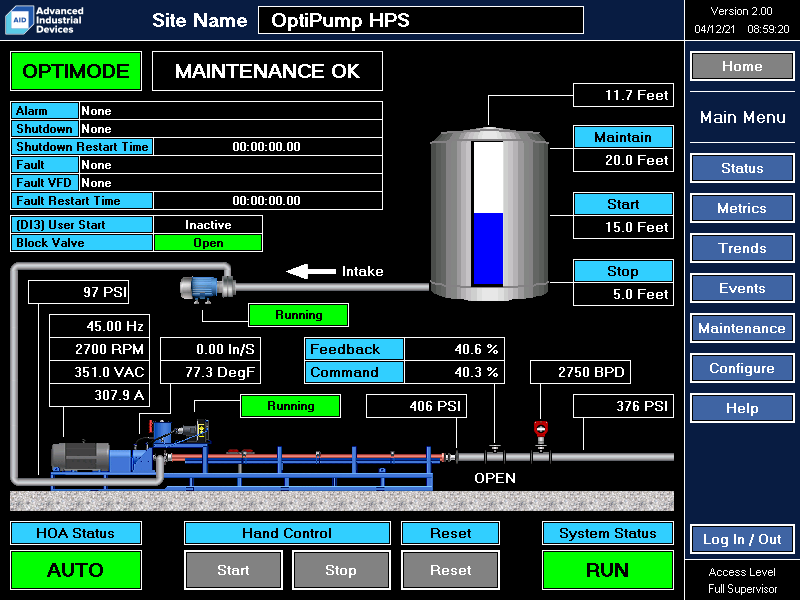Click the intake pump Running indicator
800x600 pixels.
point(298,315)
